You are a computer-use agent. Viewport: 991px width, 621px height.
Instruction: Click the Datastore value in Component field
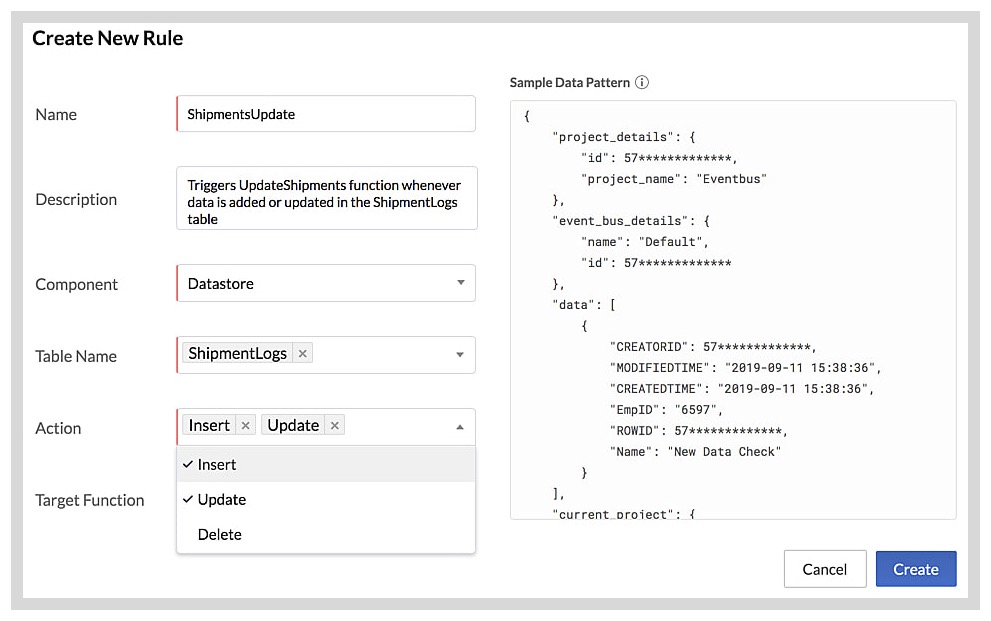(221, 283)
